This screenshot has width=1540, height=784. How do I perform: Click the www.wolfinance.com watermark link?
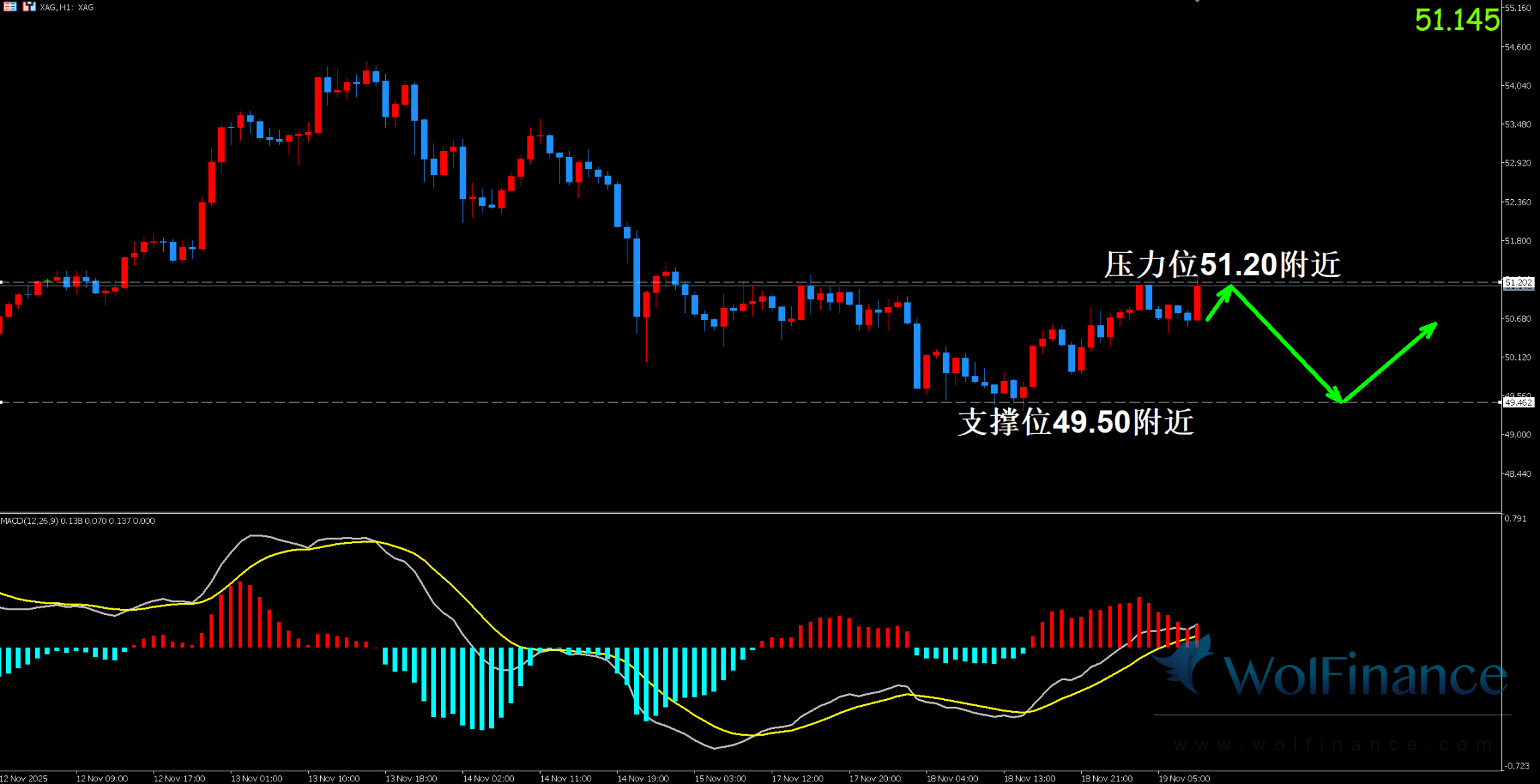tap(1332, 744)
